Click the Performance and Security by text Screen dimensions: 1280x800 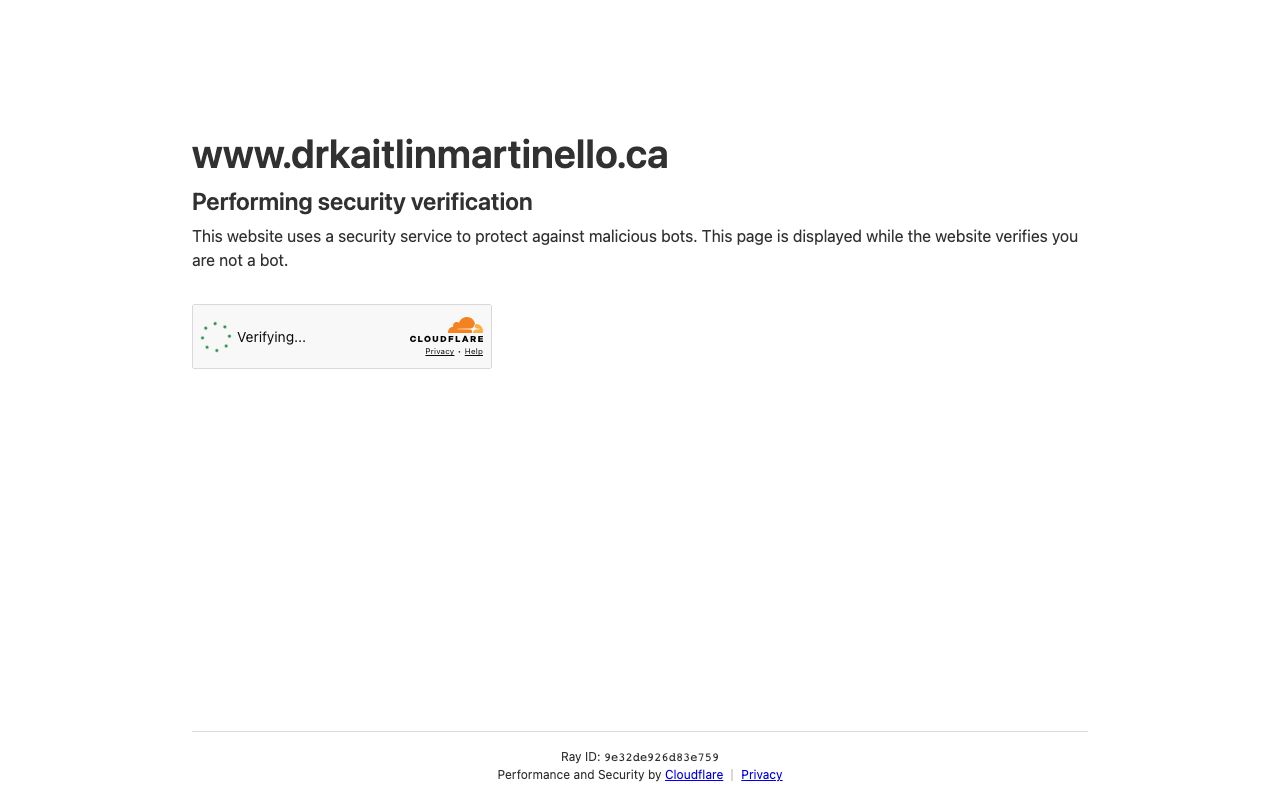[579, 775]
